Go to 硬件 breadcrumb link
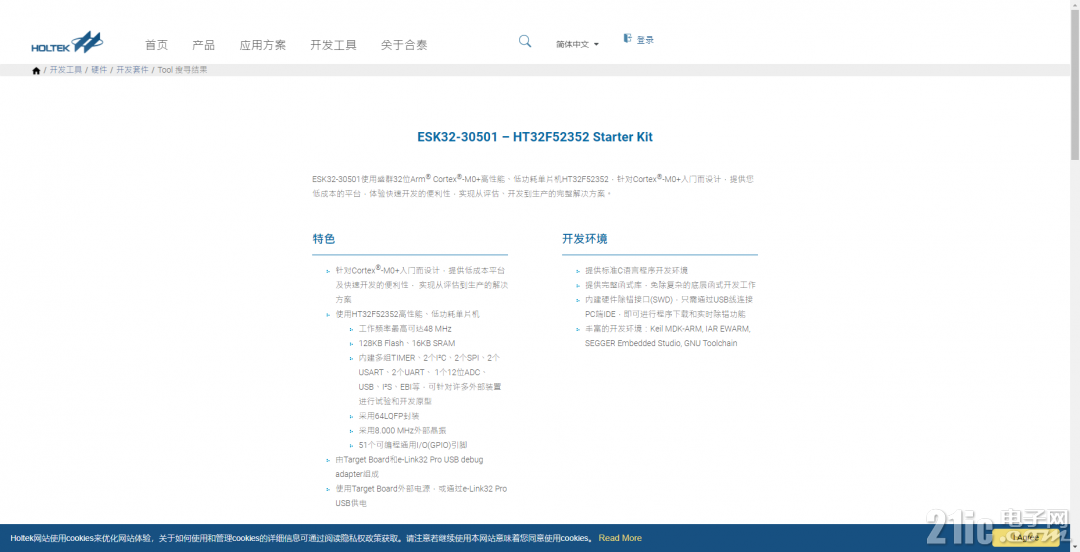This screenshot has height=552, width=1080. pos(99,70)
